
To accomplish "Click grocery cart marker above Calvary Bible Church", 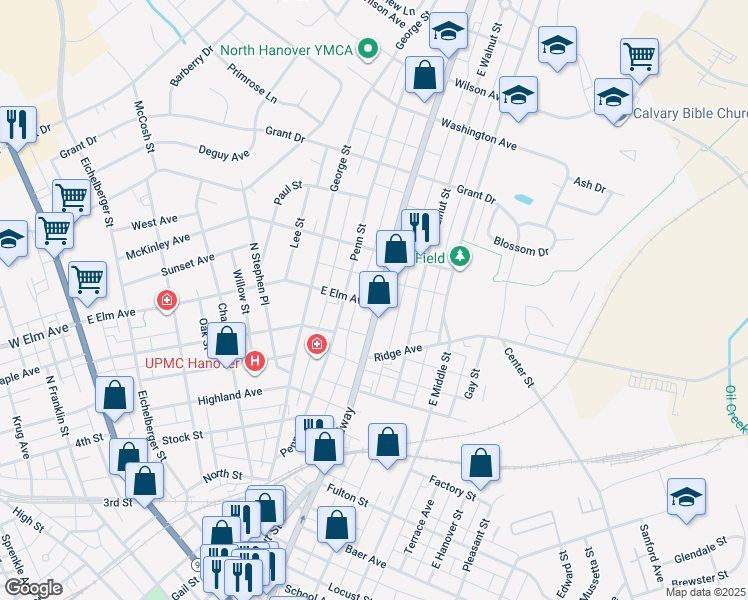I will tap(639, 59).
